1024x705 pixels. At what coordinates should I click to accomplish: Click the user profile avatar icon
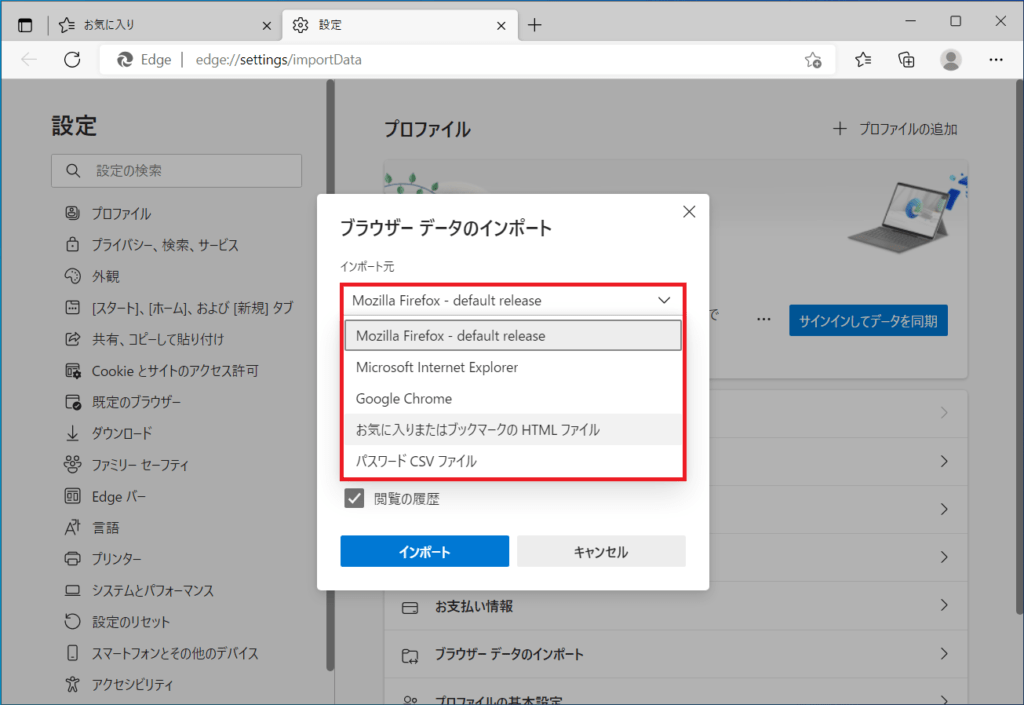point(951,60)
